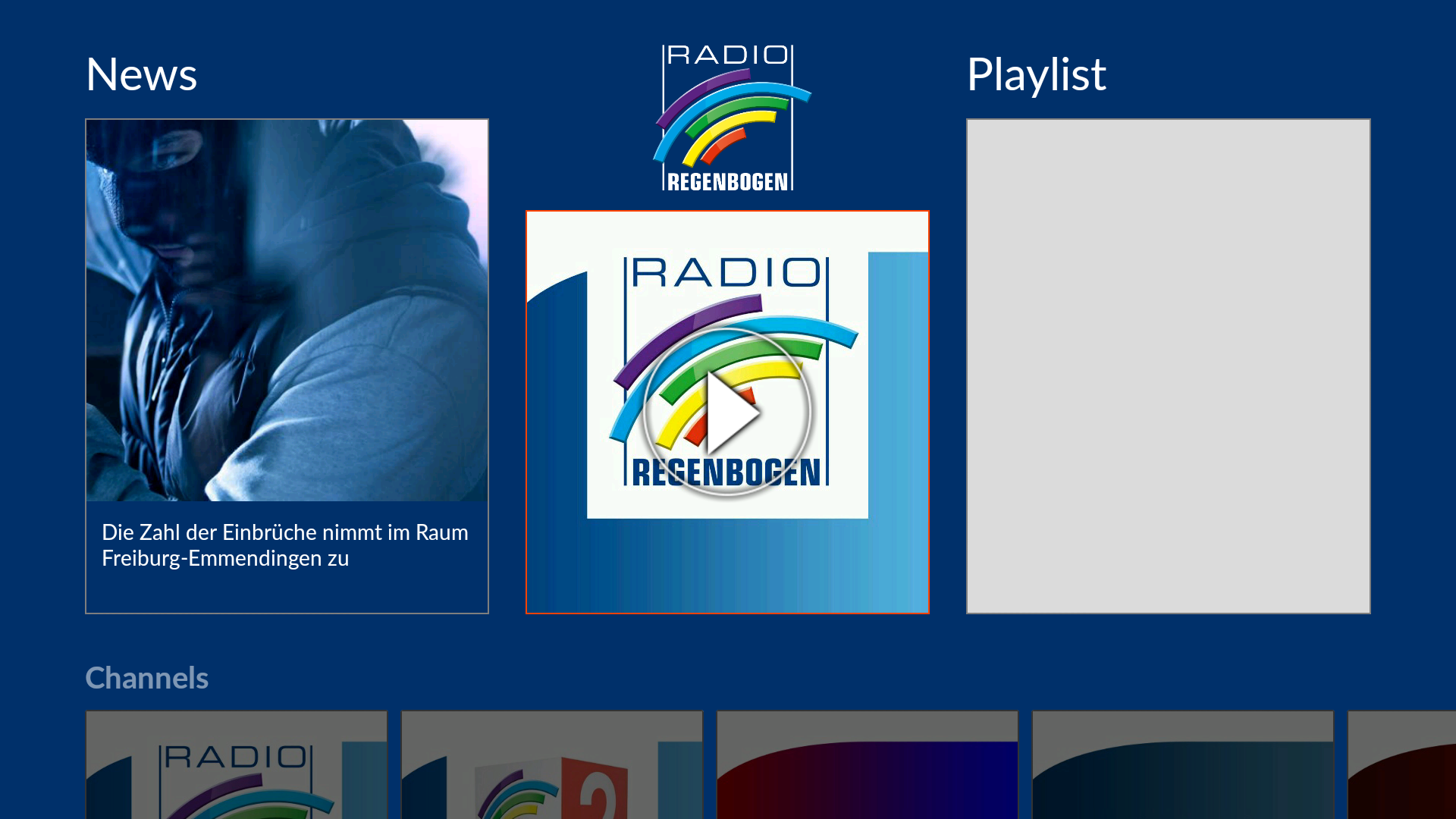Click the Channels section heading

147,678
